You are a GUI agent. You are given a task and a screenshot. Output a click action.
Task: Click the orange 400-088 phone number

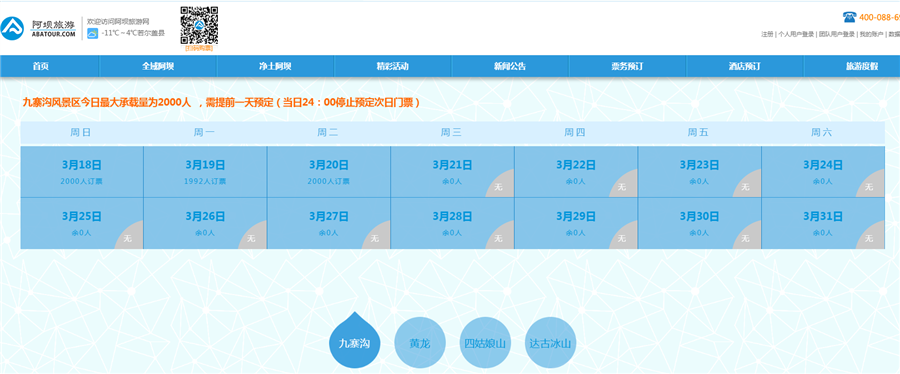click(x=879, y=17)
